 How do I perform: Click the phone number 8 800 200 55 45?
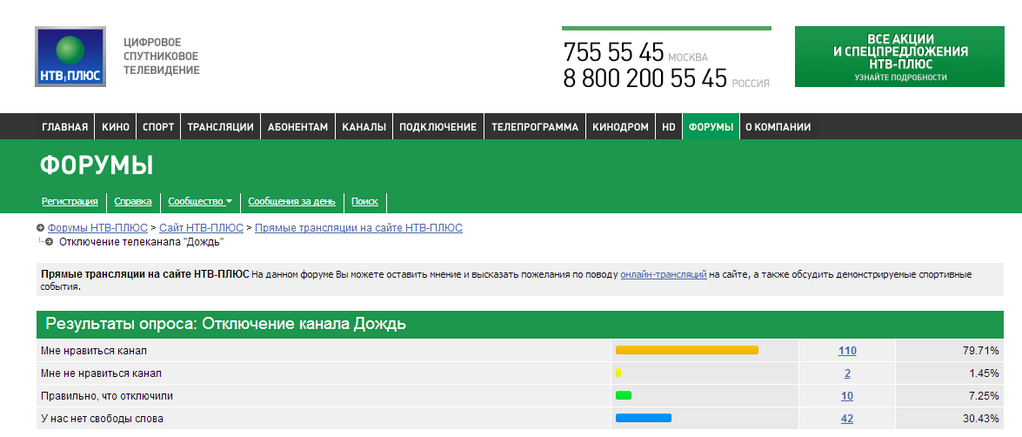coord(645,78)
